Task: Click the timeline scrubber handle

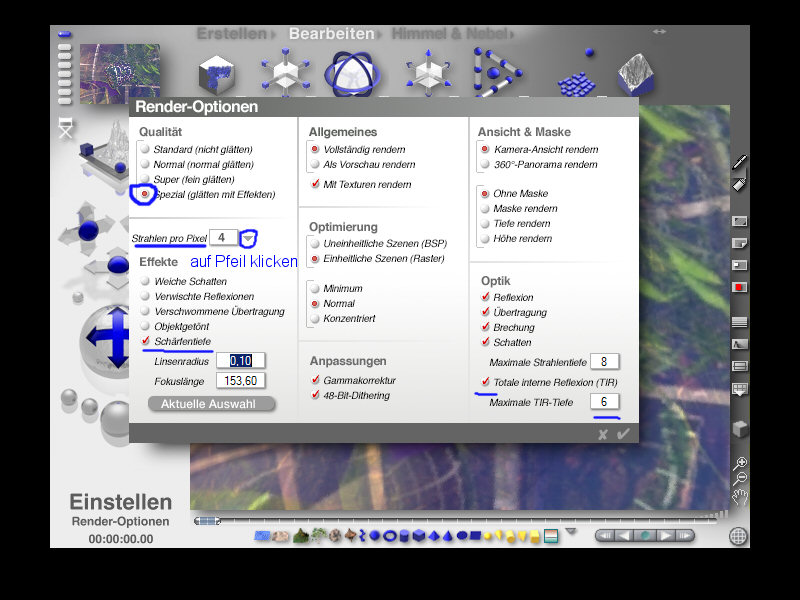Action: click(x=207, y=521)
